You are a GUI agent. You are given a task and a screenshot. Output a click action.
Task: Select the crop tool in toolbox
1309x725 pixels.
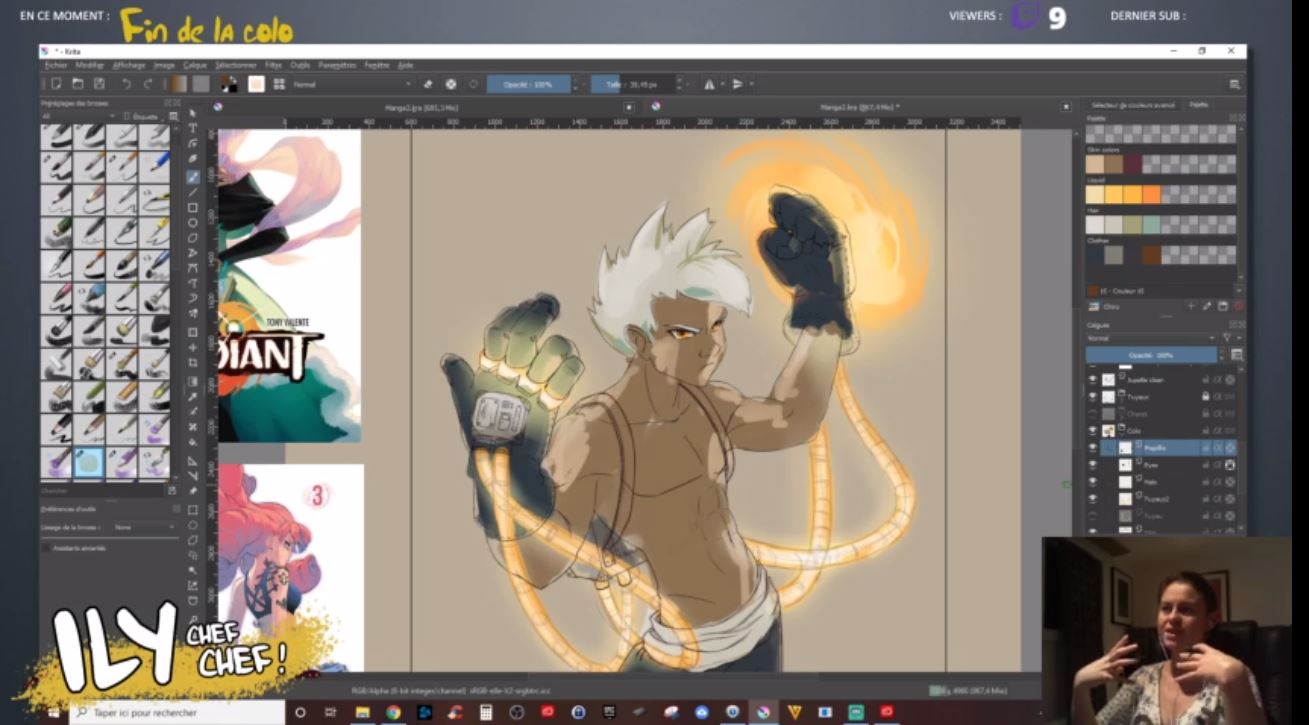192,362
